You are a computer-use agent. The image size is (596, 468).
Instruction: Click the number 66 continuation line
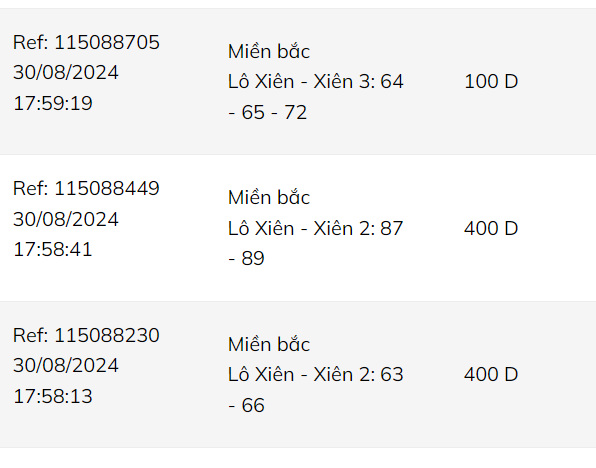[246, 405]
